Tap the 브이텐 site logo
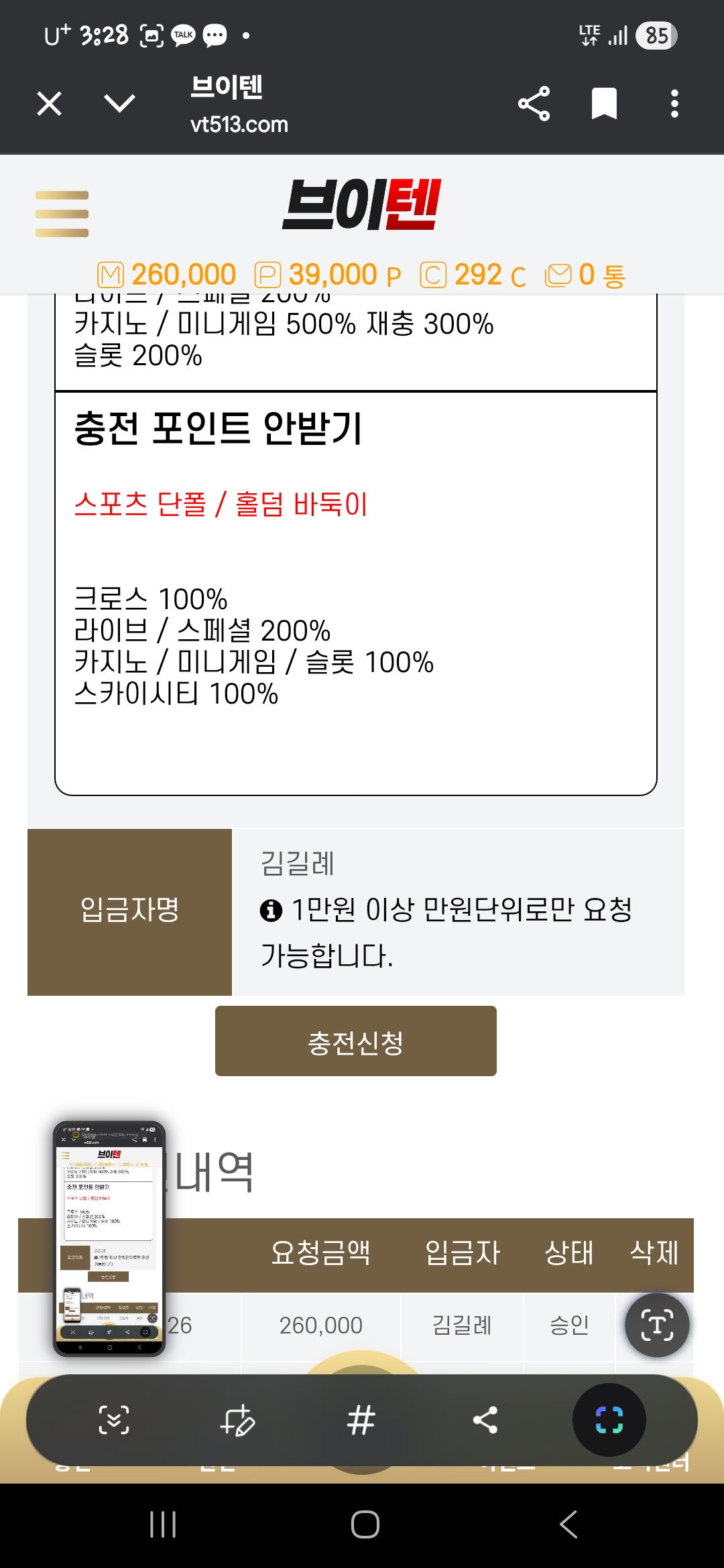The image size is (724, 1568). (361, 205)
